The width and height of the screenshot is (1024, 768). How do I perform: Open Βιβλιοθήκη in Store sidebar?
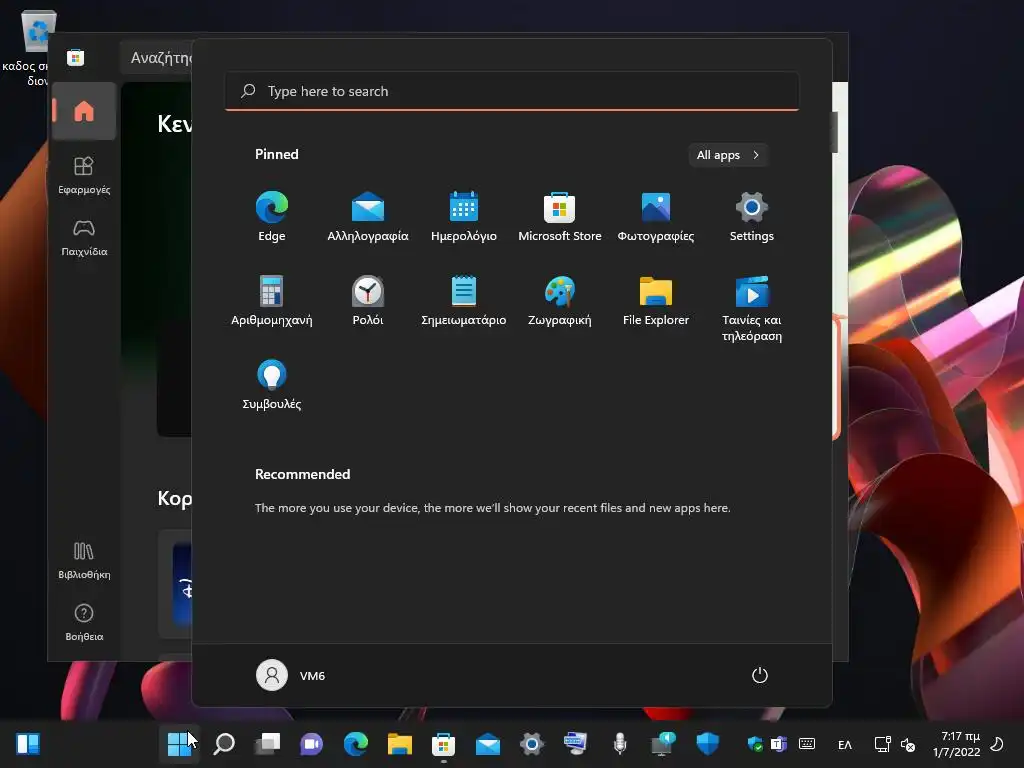pyautogui.click(x=84, y=560)
